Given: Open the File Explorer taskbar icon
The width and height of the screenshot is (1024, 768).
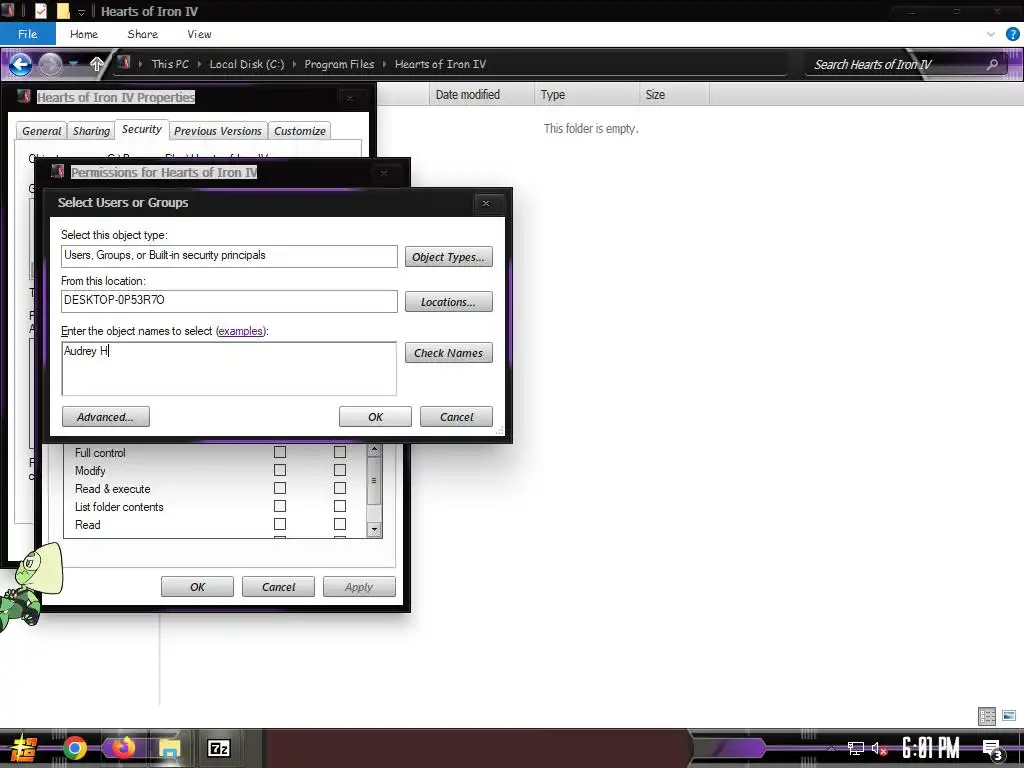Looking at the screenshot, I should pyautogui.click(x=169, y=748).
